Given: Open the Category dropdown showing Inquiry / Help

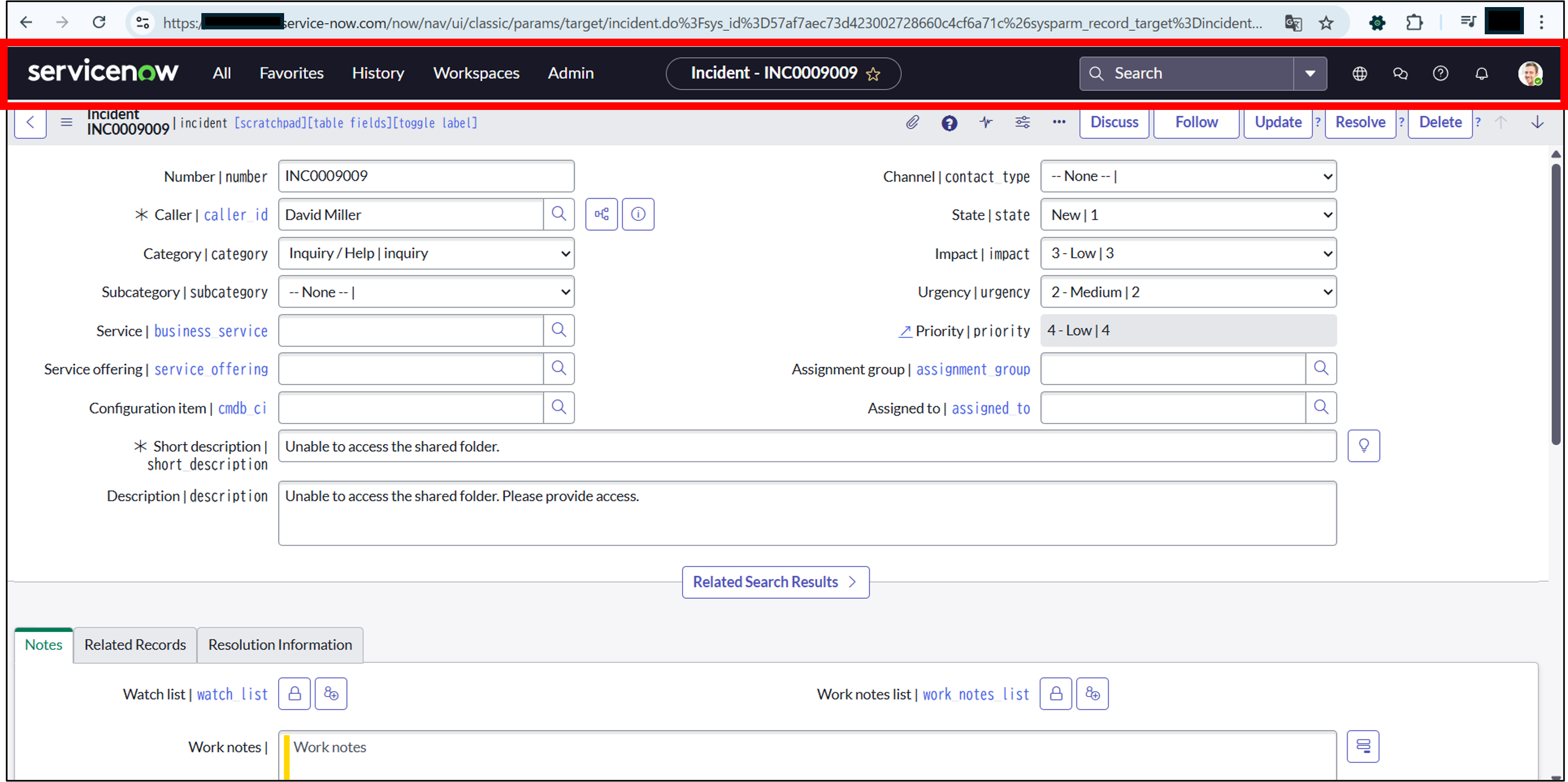Looking at the screenshot, I should [426, 253].
